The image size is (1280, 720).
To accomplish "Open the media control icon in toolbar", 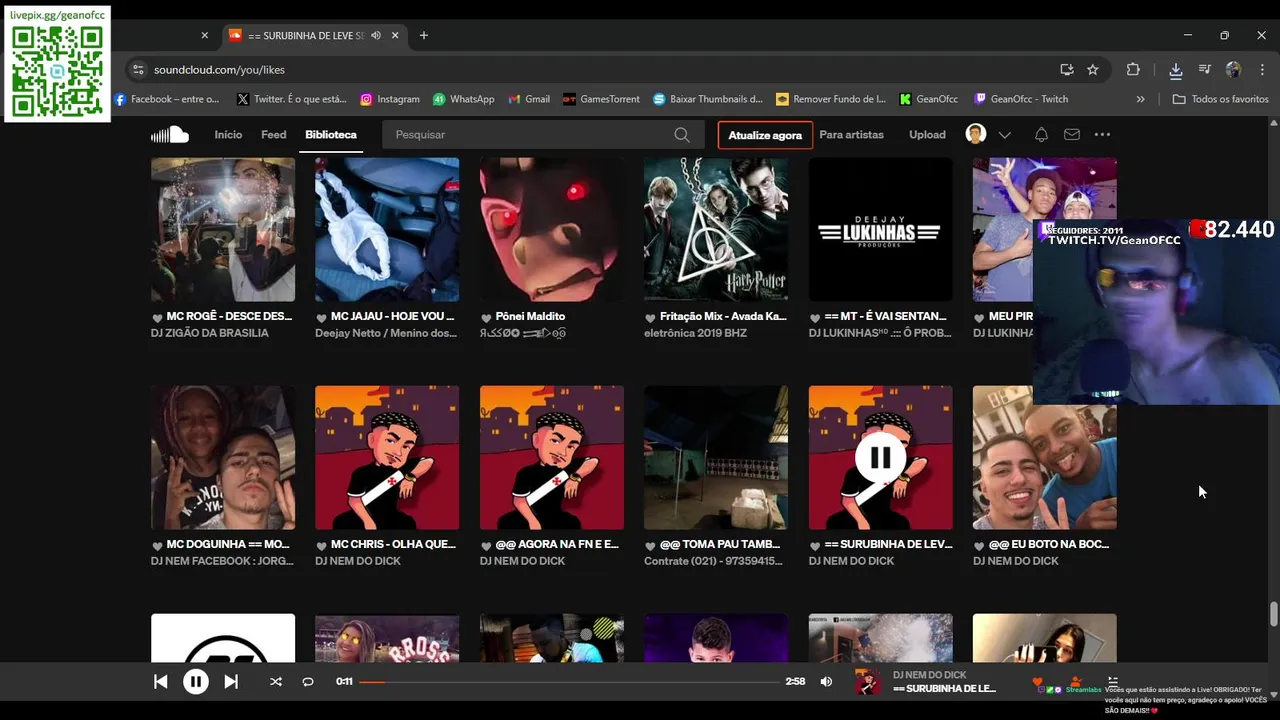I will pyautogui.click(x=1204, y=70).
